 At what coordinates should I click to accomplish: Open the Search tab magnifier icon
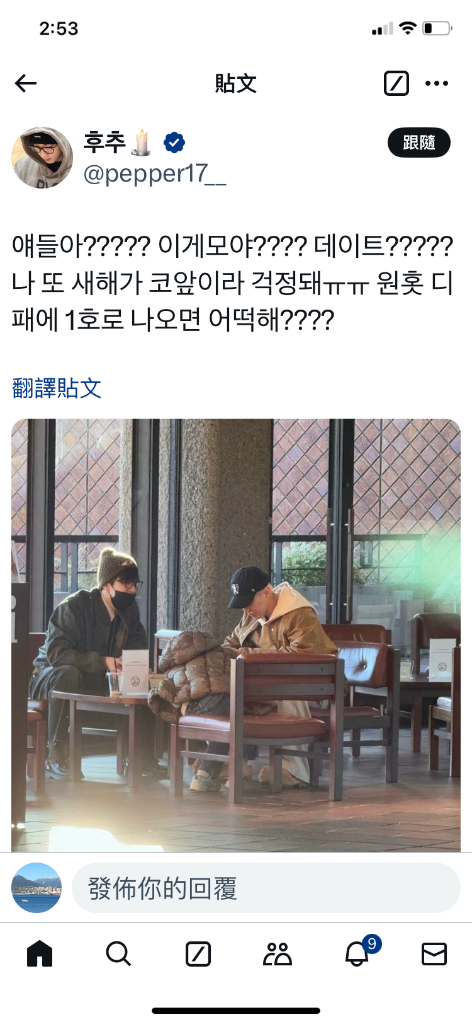[118, 954]
